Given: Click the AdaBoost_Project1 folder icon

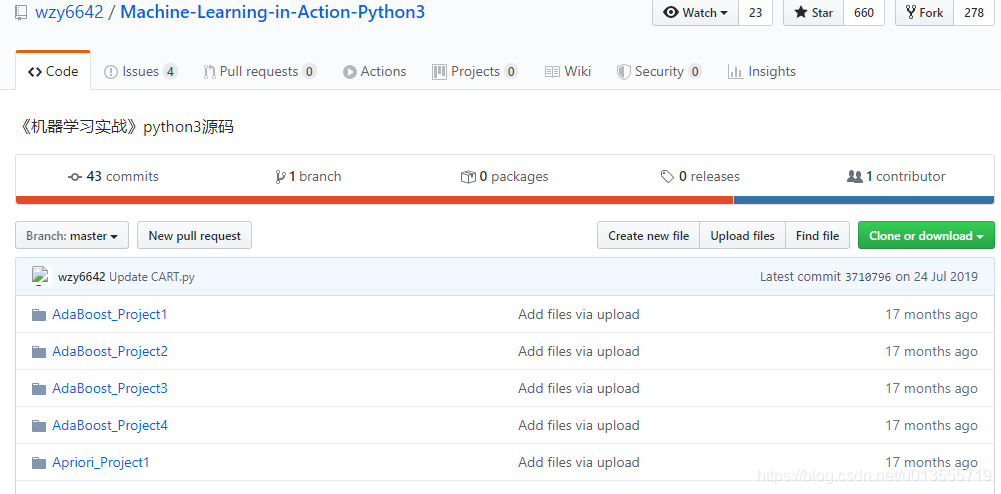Looking at the screenshot, I should click(x=39, y=314).
